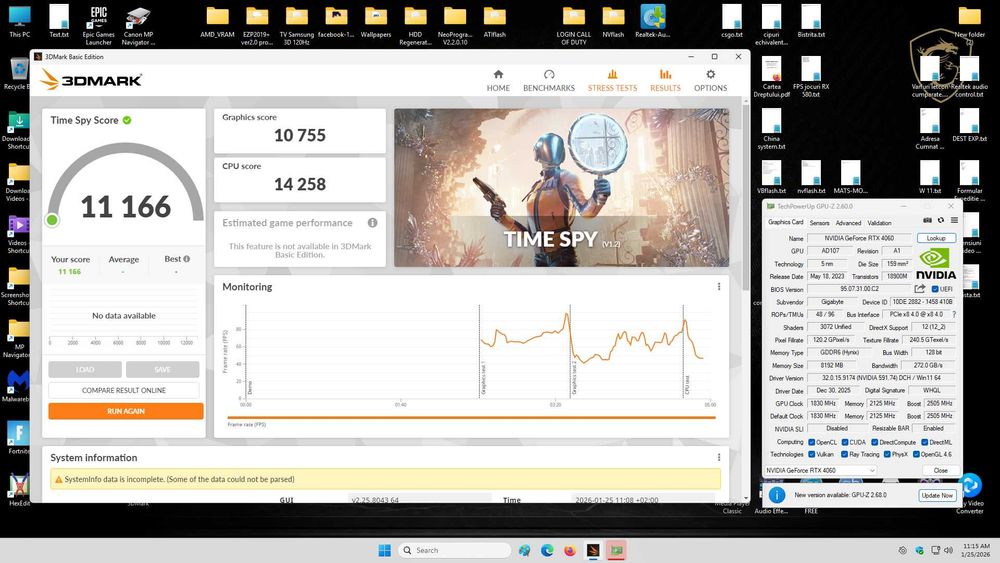Open the BENCHMARKS tab in 3DMark
The height and width of the screenshot is (563, 1000).
tap(548, 80)
